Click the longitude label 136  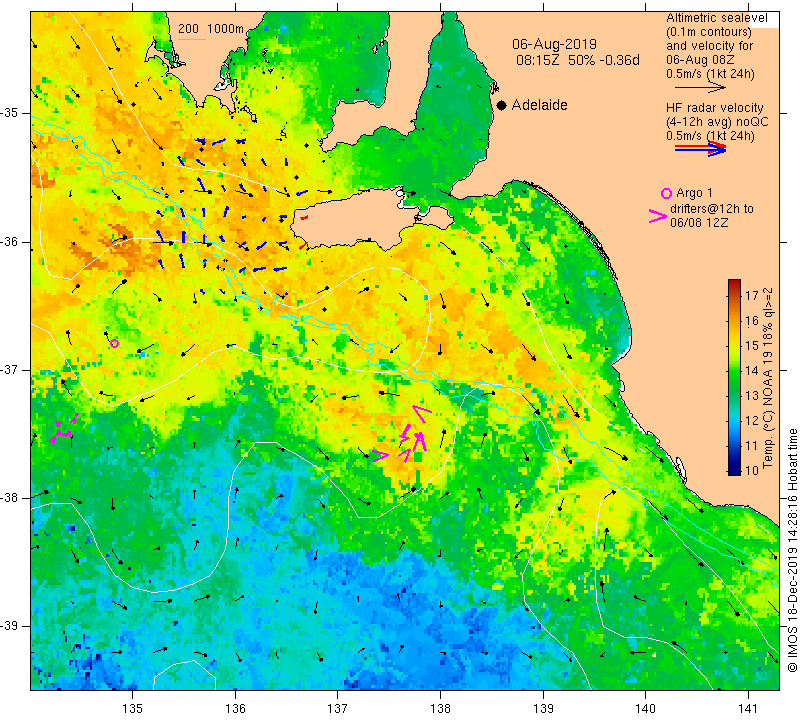[x=235, y=709]
